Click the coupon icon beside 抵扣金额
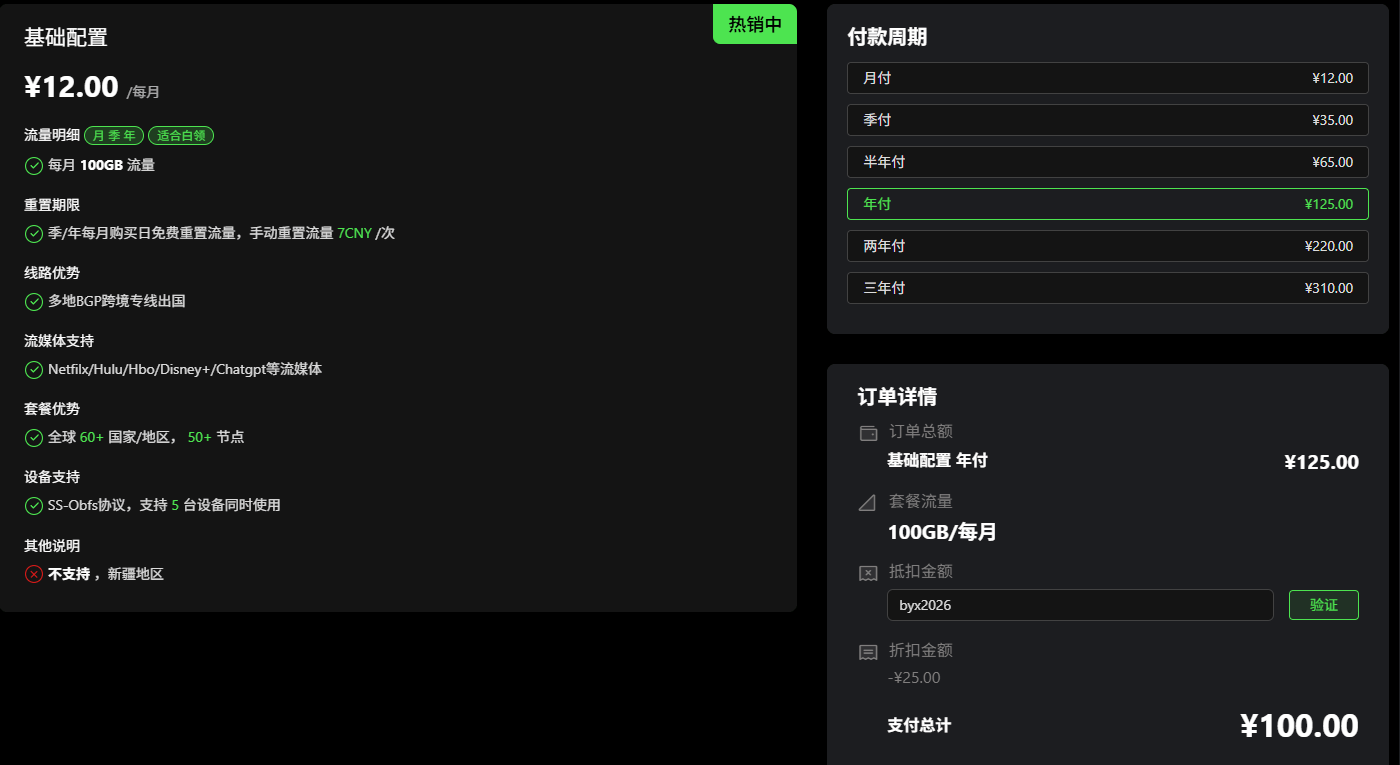The height and width of the screenshot is (765, 1400). pos(867,572)
